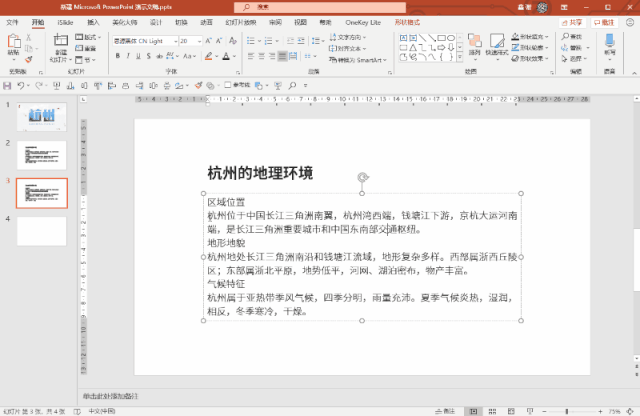The height and width of the screenshot is (416, 640).
Task: Select the Format Painter brush in ribbon
Action: point(29,60)
